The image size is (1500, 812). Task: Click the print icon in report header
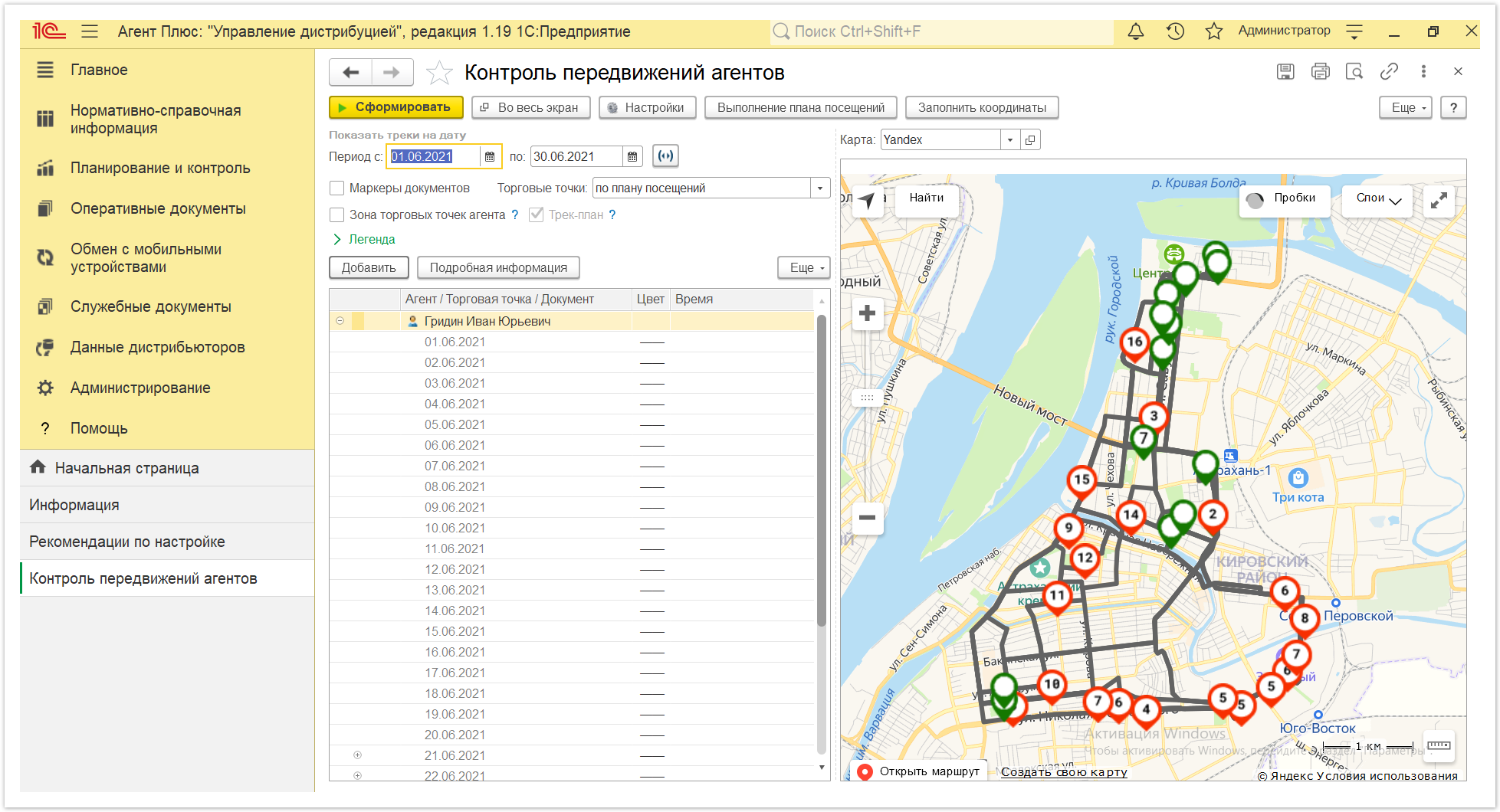1320,71
